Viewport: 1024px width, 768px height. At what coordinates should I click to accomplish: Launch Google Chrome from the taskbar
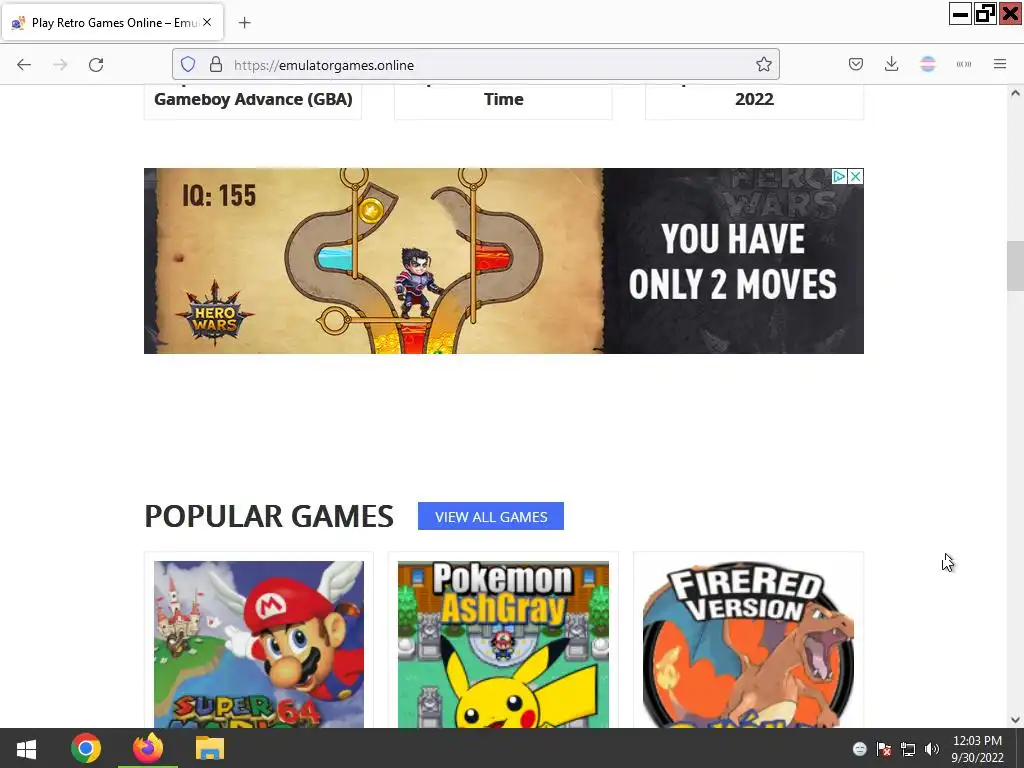86,748
